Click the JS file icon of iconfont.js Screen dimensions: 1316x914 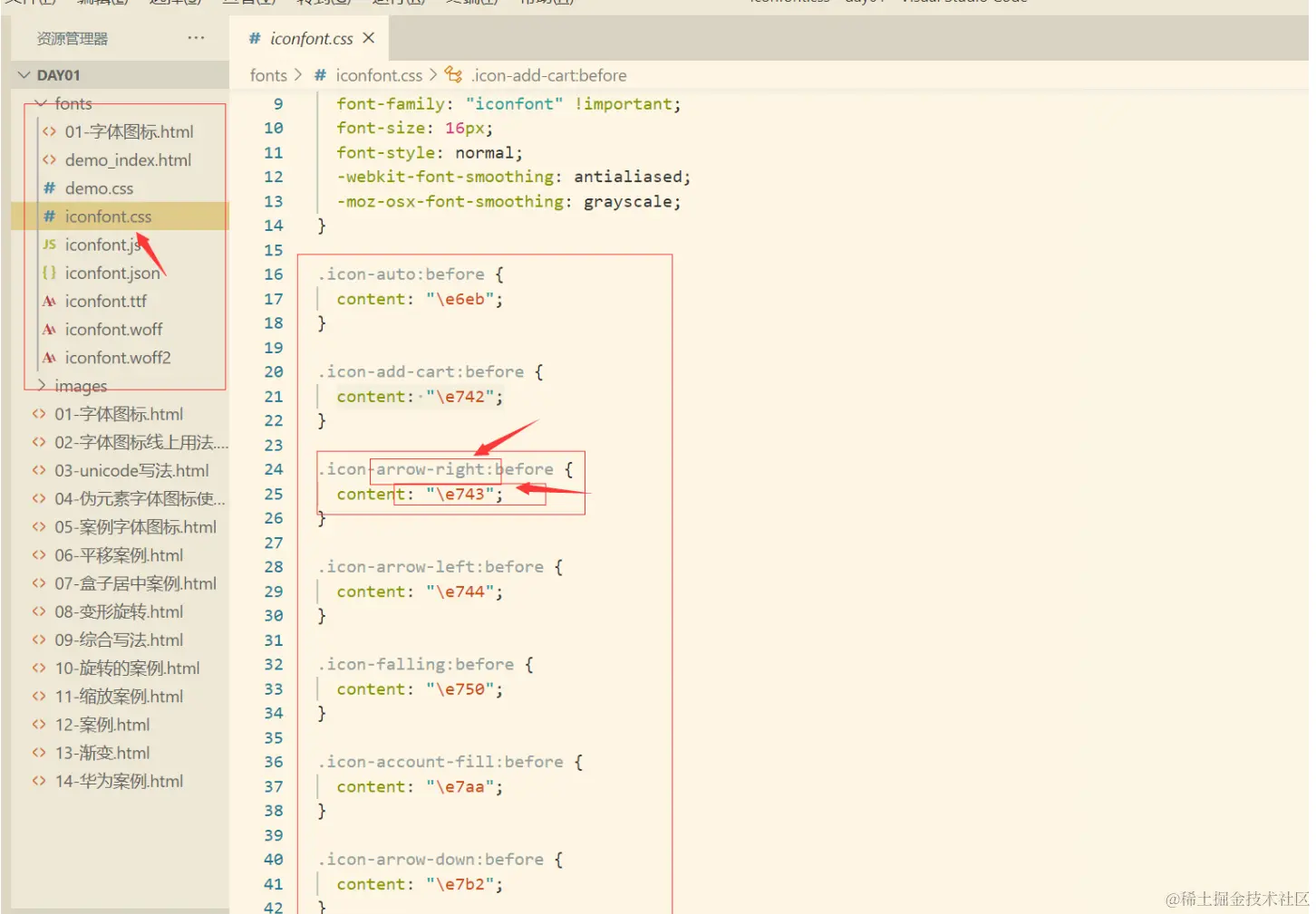pos(49,245)
